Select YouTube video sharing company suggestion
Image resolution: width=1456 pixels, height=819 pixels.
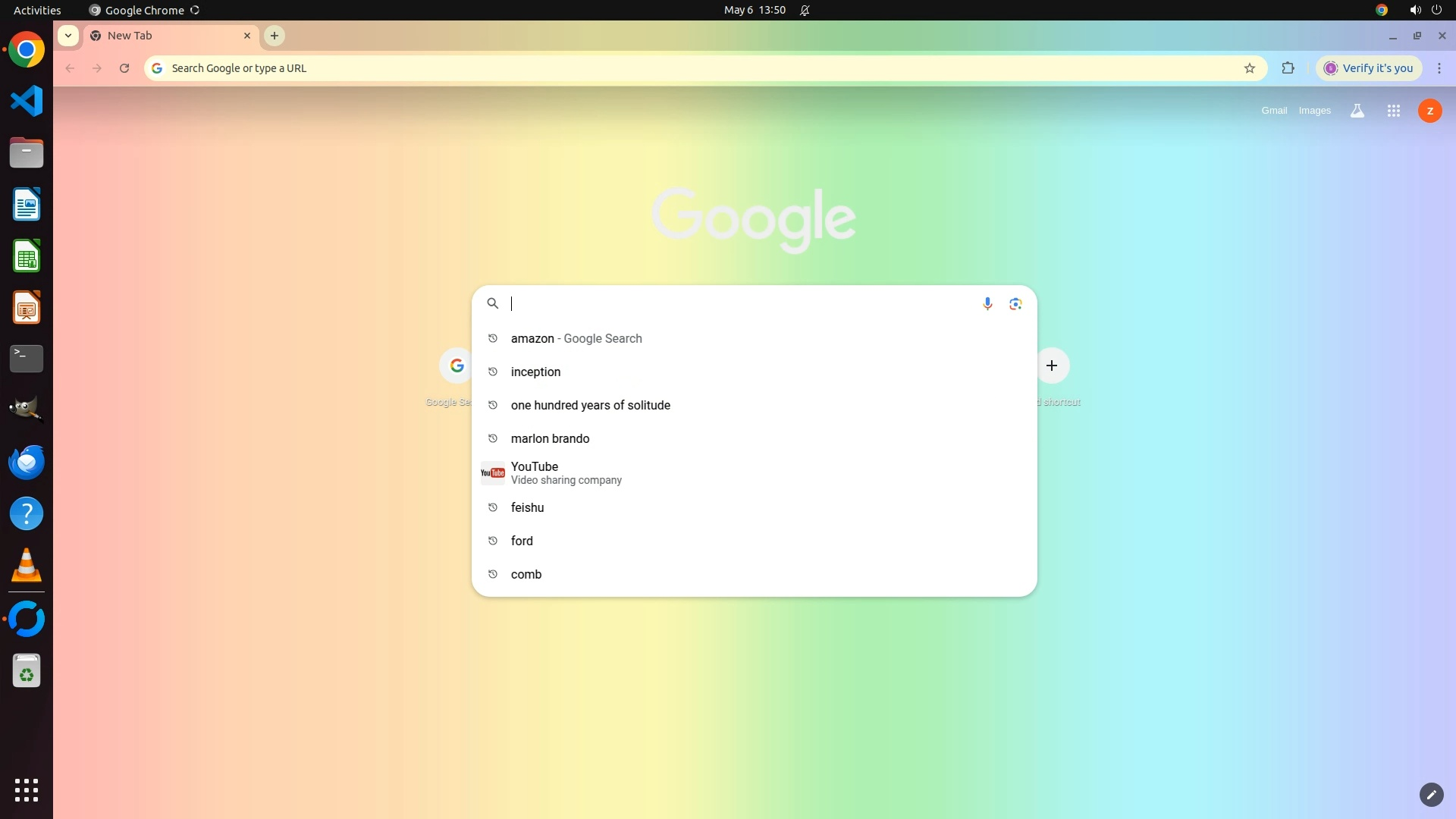tap(565, 472)
